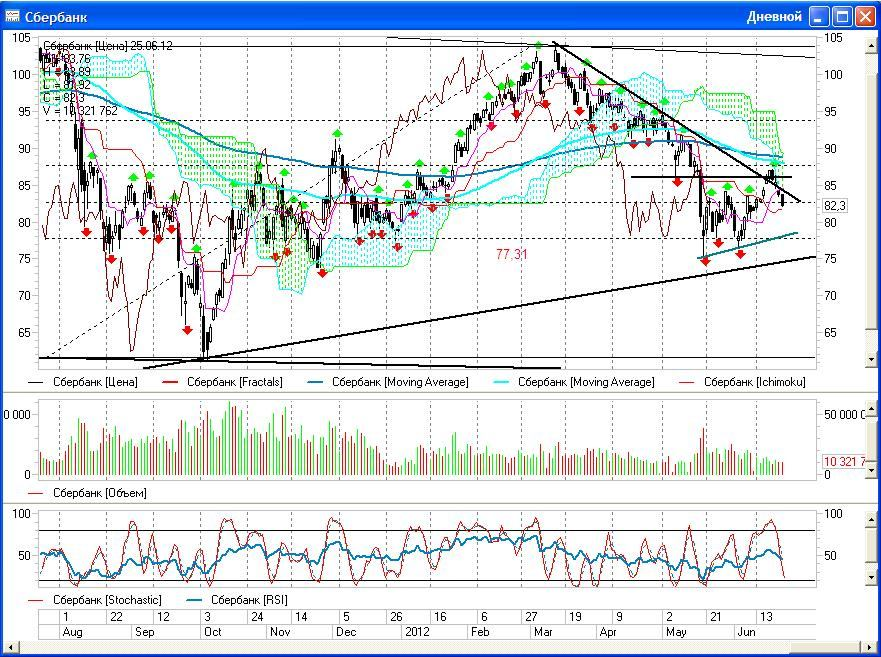This screenshot has height=657, width=881.
Task: Click the Dec month label on the time axis
Action: pyautogui.click(x=346, y=632)
